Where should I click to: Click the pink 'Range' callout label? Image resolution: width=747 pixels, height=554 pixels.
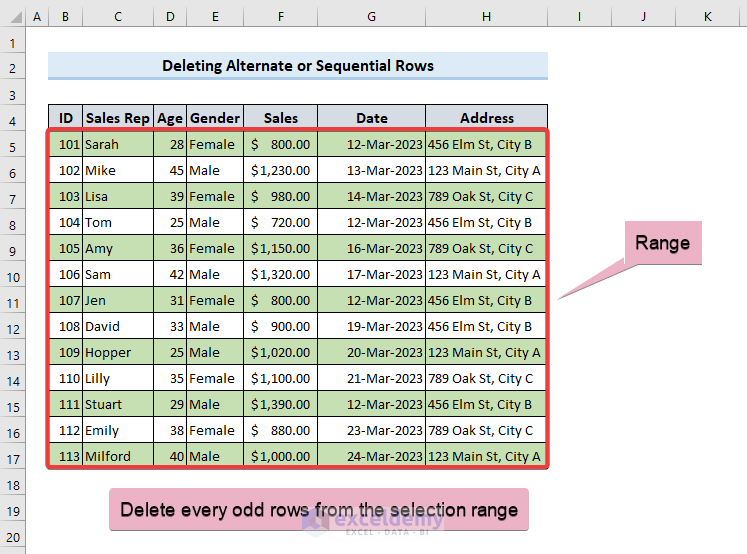tap(663, 242)
